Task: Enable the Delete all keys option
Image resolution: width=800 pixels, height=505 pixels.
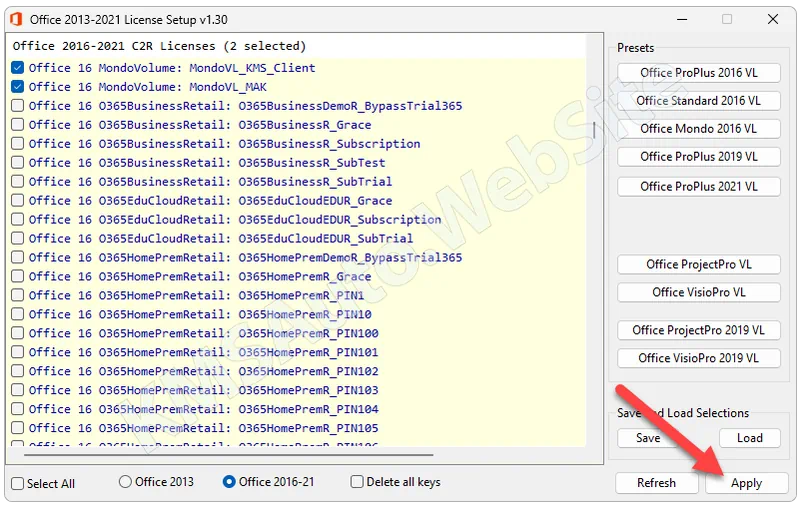Action: (x=357, y=482)
